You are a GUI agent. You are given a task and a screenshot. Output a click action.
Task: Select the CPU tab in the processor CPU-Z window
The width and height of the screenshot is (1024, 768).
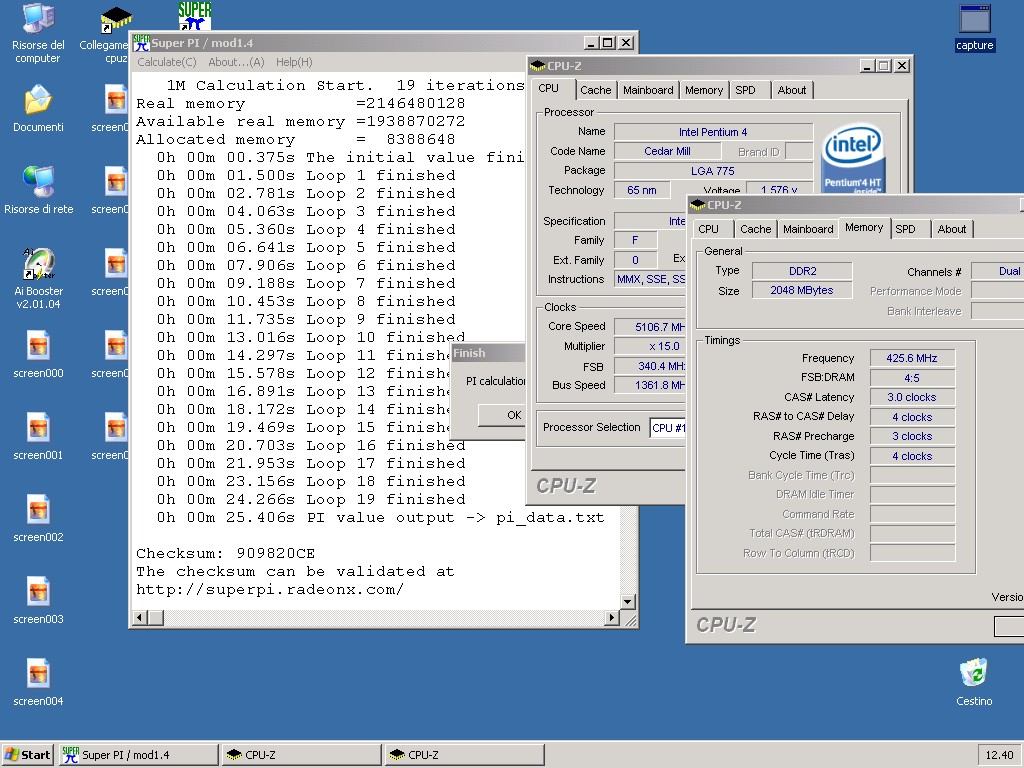(549, 89)
